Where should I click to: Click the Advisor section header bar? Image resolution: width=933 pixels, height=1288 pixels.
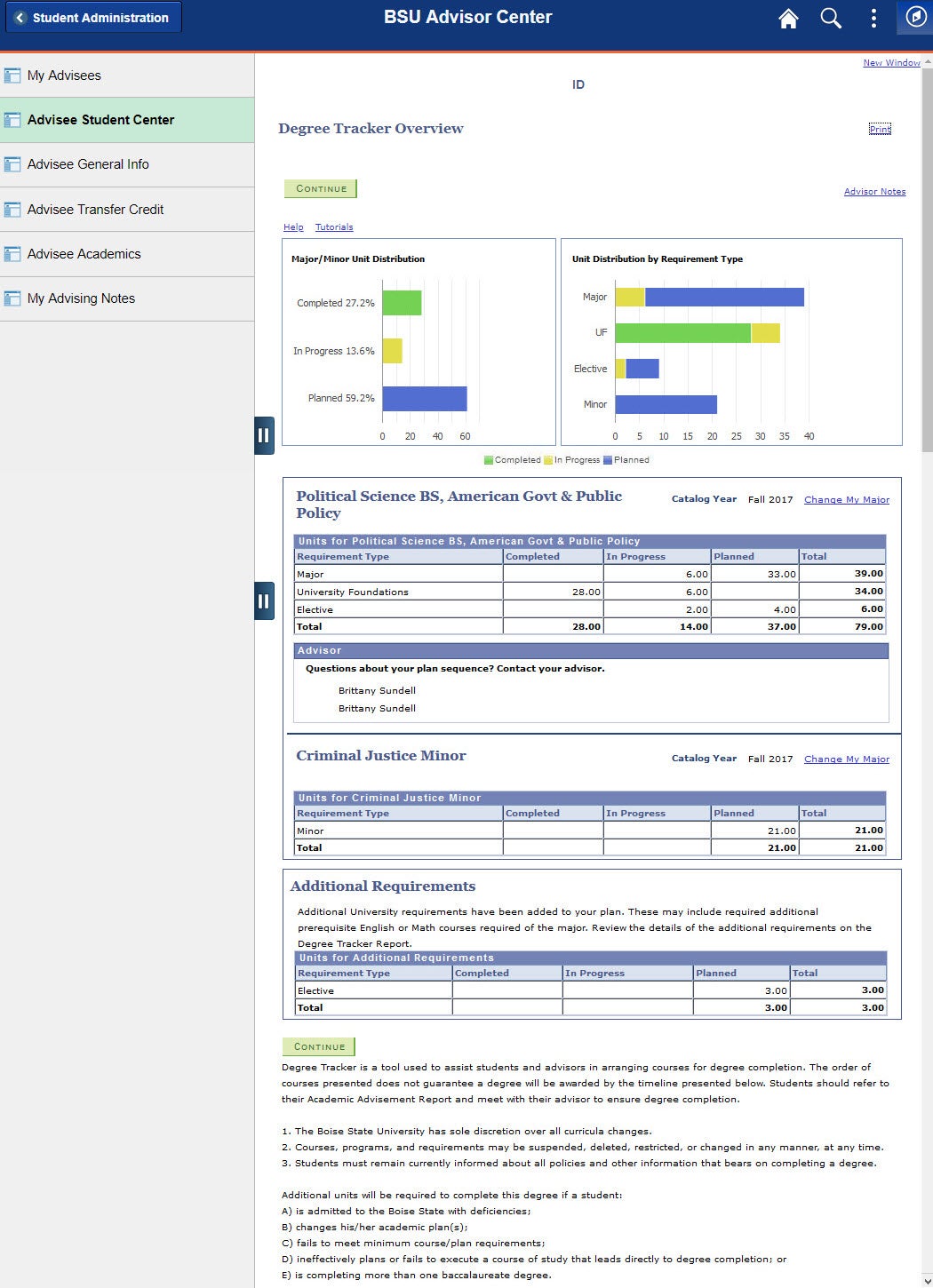[591, 651]
